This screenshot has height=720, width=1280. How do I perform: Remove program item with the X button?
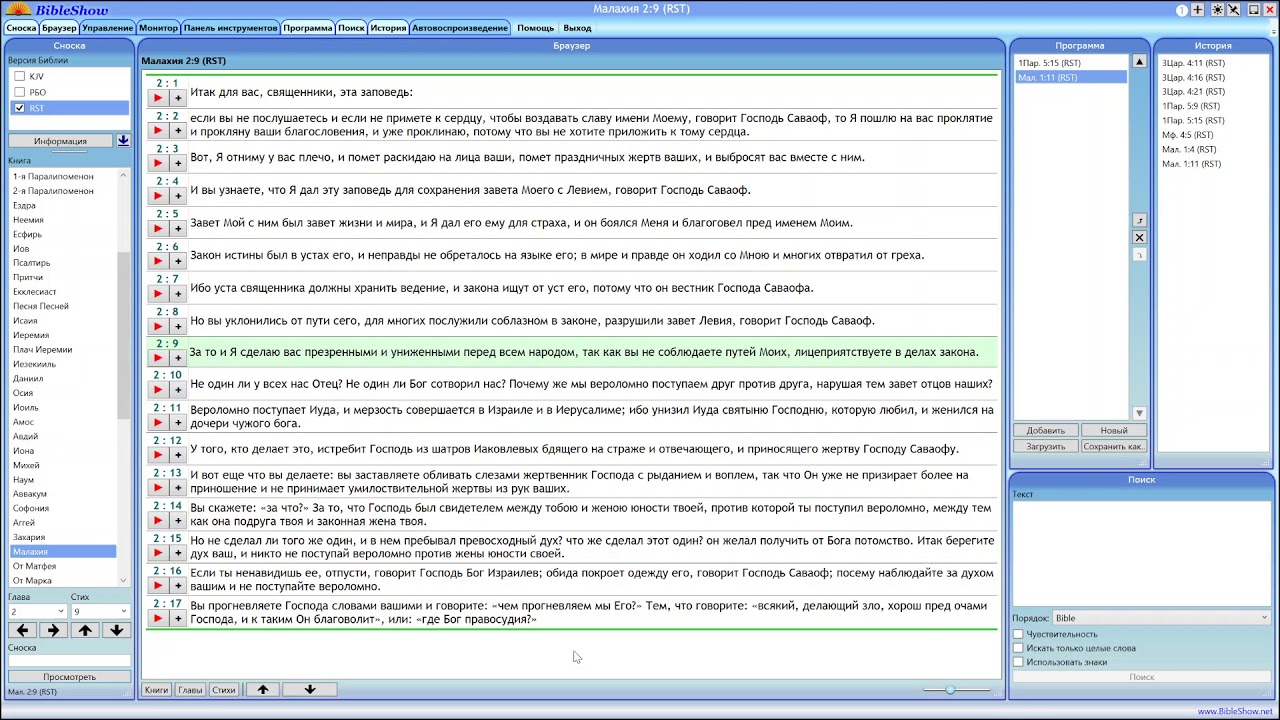pyautogui.click(x=1139, y=237)
